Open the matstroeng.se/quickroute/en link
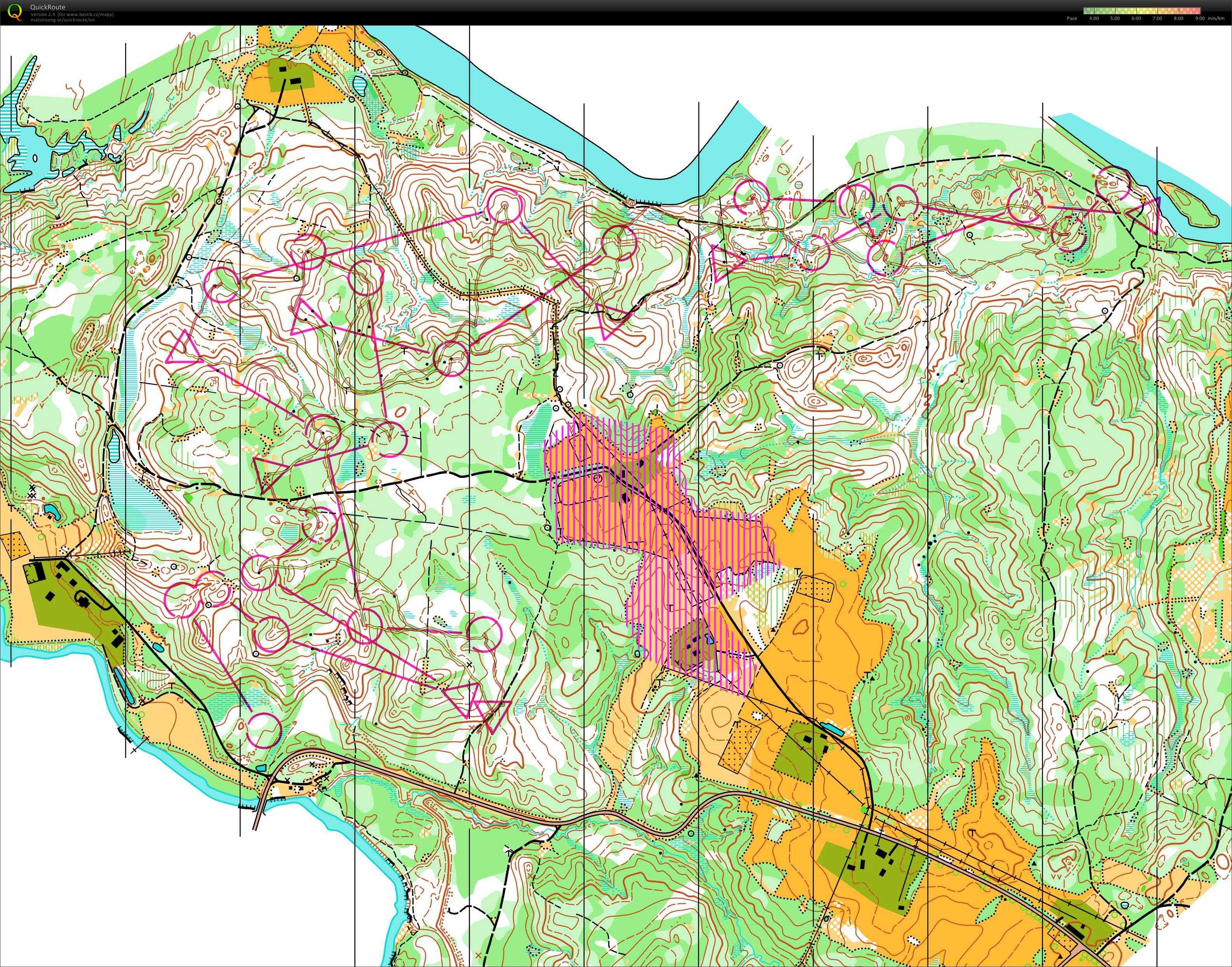 point(62,19)
